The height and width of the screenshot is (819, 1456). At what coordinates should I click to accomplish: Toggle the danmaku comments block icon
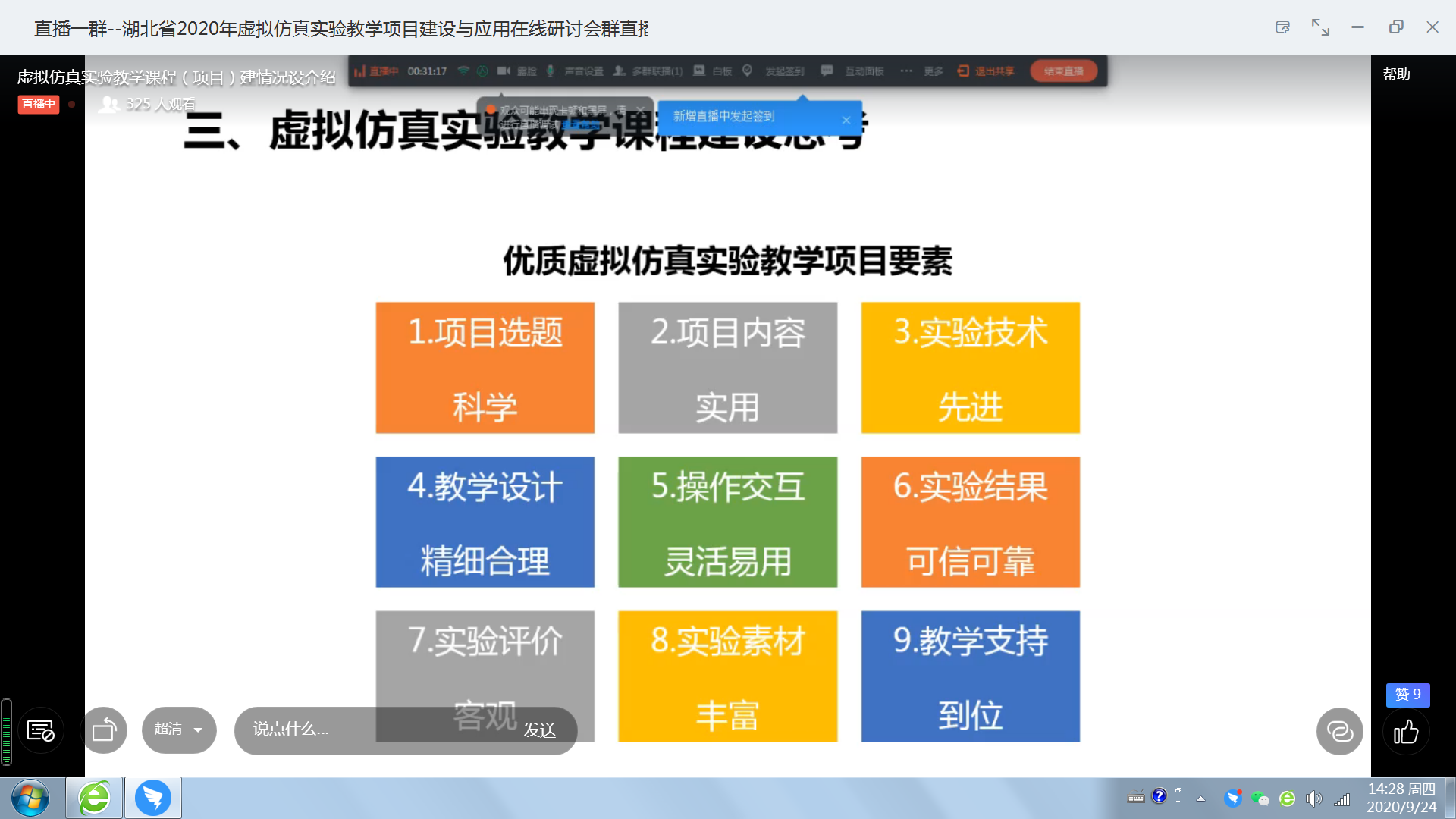pyautogui.click(x=41, y=730)
